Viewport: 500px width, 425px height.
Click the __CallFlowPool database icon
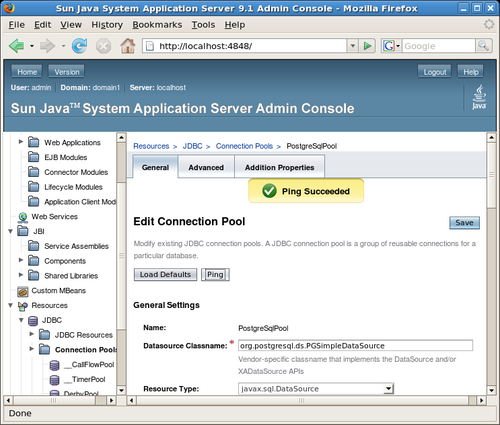[x=54, y=365]
